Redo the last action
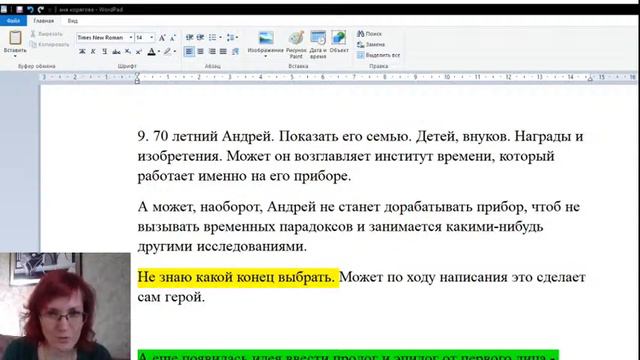 [x=40, y=9]
